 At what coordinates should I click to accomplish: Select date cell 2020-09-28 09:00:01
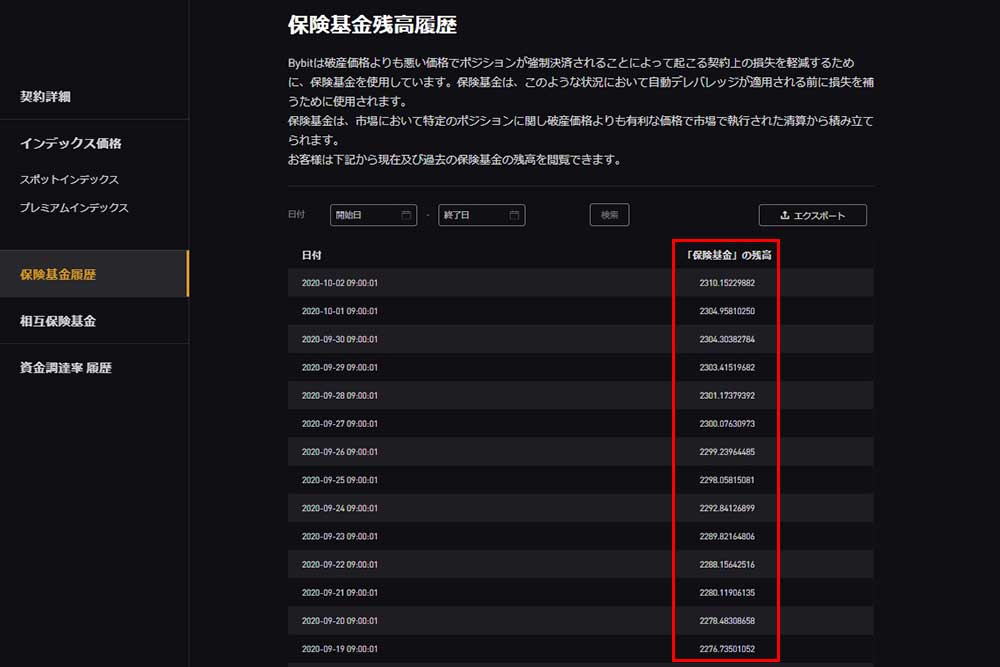[339, 395]
